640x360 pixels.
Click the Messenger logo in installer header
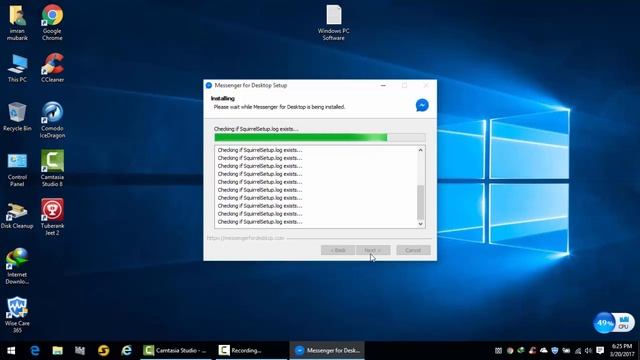click(422, 105)
